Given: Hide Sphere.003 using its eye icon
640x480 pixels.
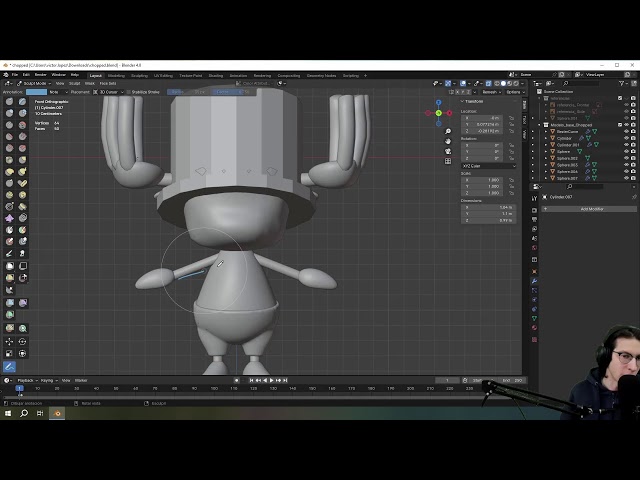Looking at the screenshot, I should click(627, 165).
